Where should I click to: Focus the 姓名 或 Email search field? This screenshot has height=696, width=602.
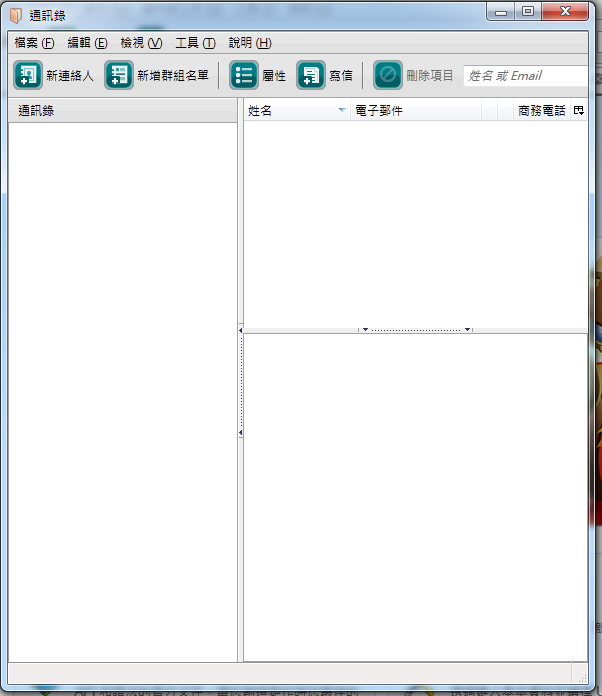pos(526,76)
